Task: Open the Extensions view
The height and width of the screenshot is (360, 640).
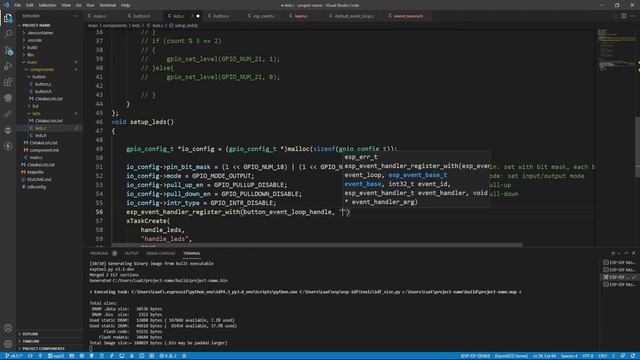Action: pos(8,82)
